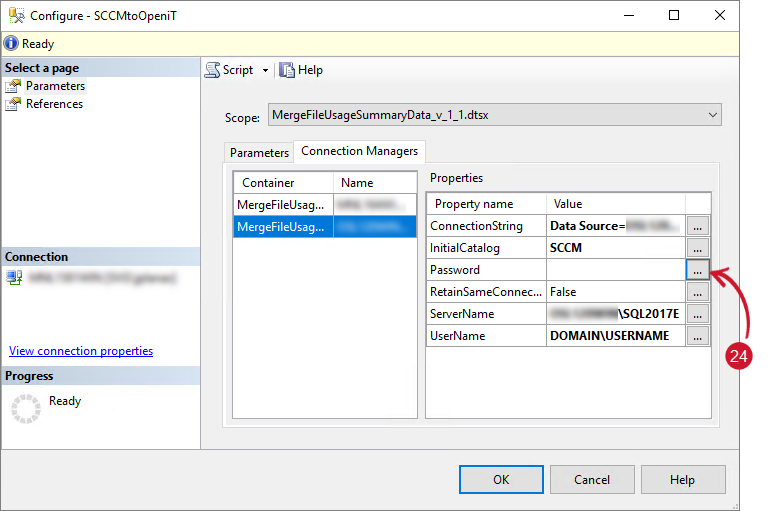Close the Configure window

tap(720, 15)
